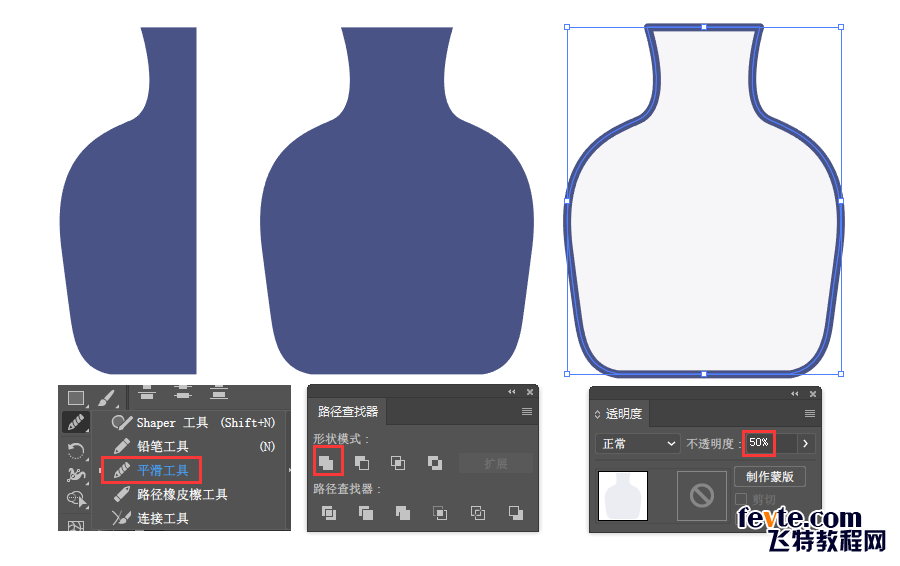Viewport: 900px width, 566px height.
Task: Click the Merge pathfinder icon
Action: [403, 513]
